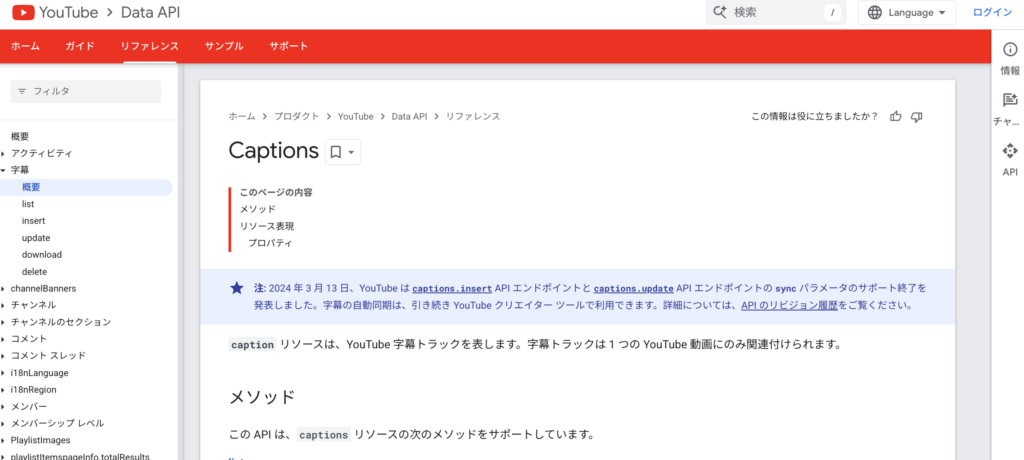Click the thumbs down feedback icon

916,117
